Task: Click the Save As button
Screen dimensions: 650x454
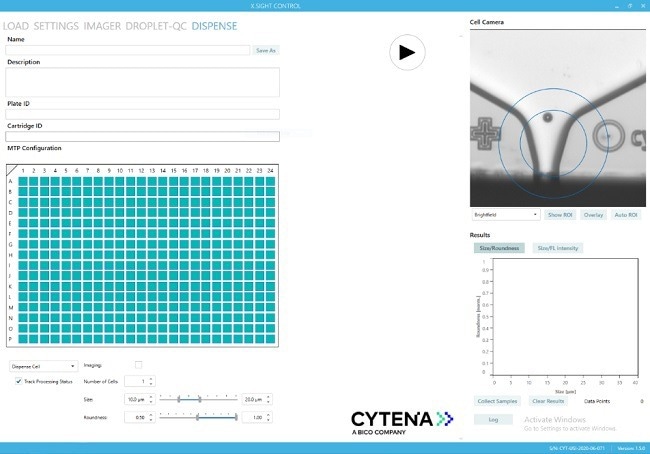Action: [x=266, y=50]
